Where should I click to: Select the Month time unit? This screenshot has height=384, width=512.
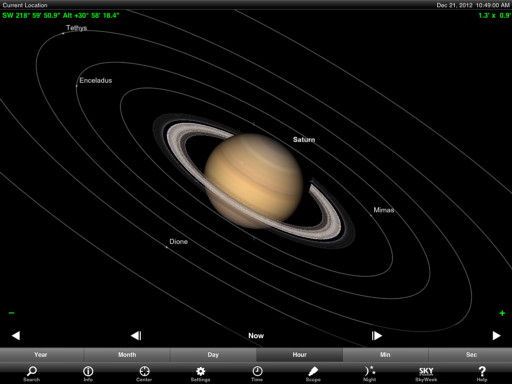point(127,355)
